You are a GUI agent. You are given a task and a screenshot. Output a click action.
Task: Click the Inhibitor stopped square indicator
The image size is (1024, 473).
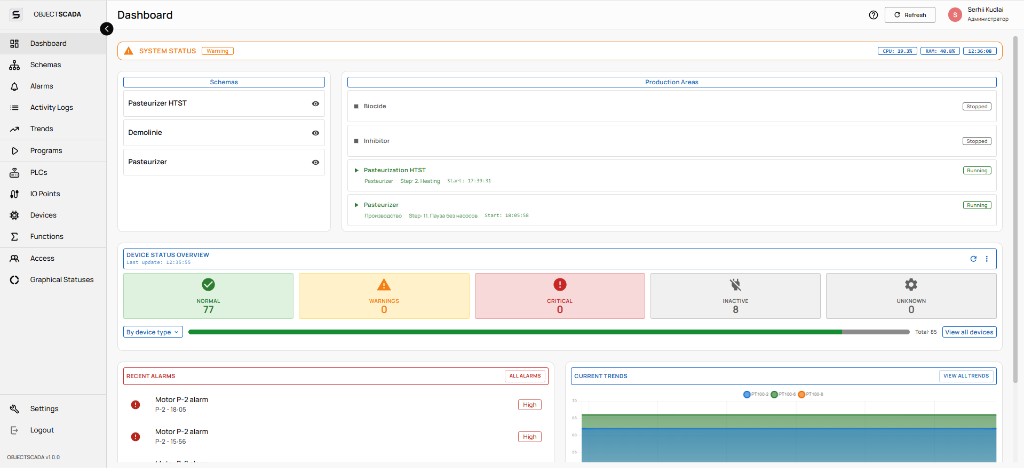[357, 141]
